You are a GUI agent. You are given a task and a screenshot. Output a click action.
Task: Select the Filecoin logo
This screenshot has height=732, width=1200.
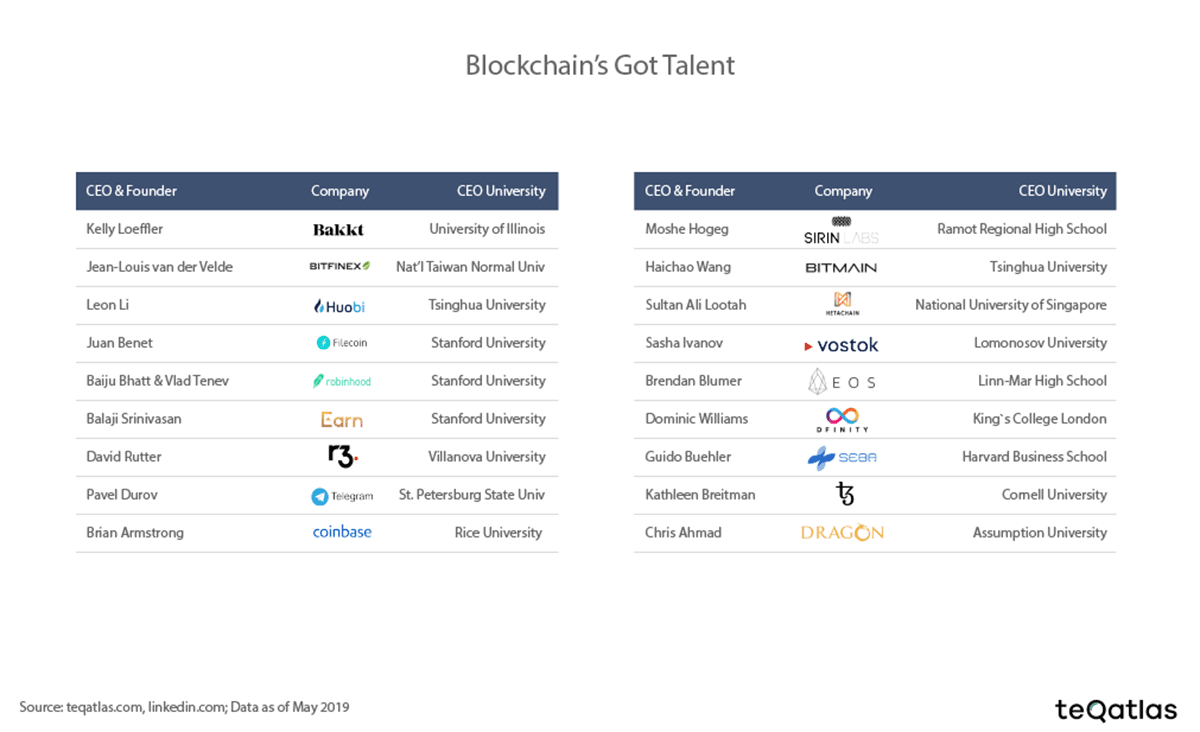pyautogui.click(x=323, y=343)
